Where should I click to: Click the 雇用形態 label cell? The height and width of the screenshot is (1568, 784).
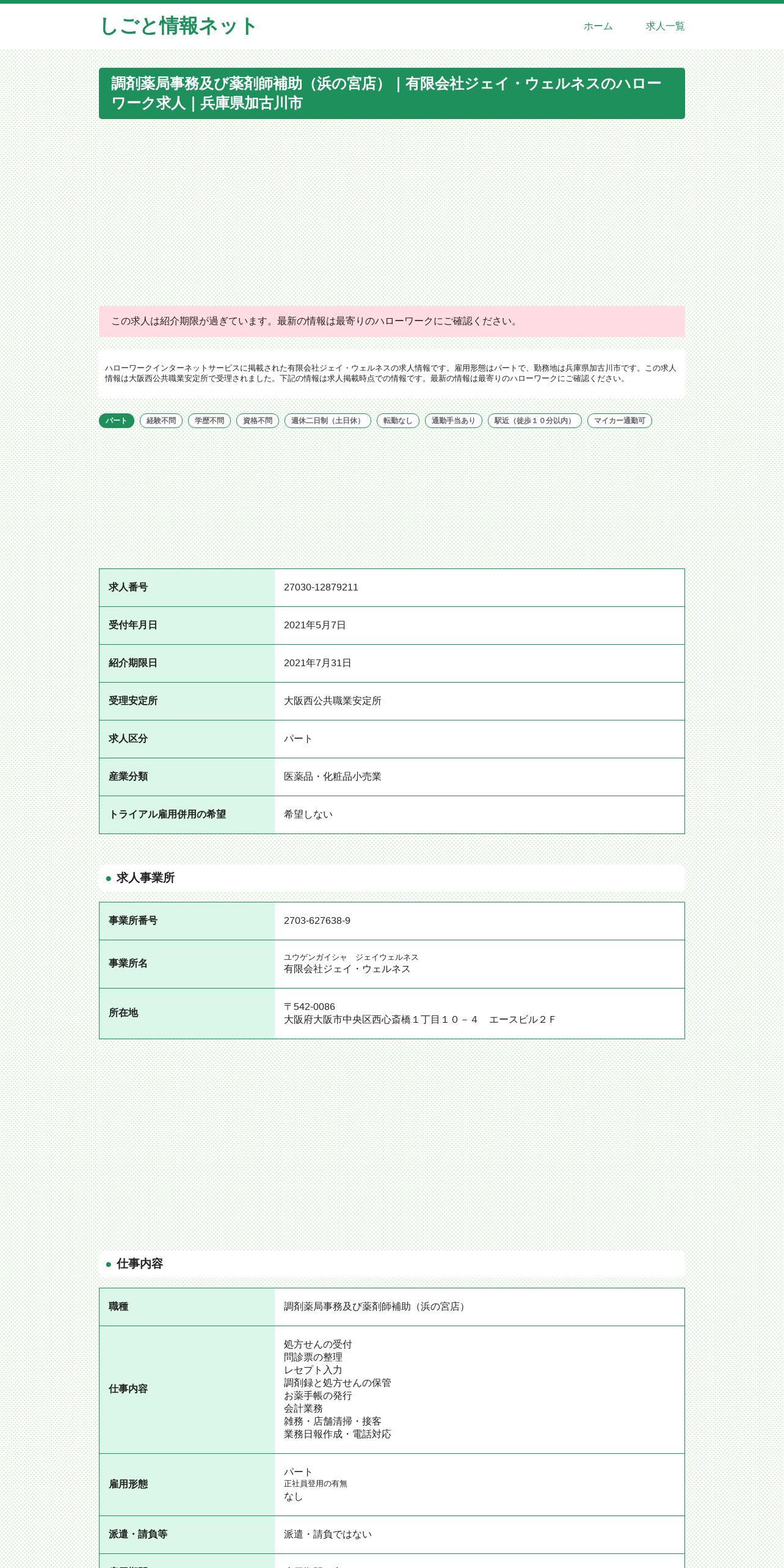point(187,1484)
